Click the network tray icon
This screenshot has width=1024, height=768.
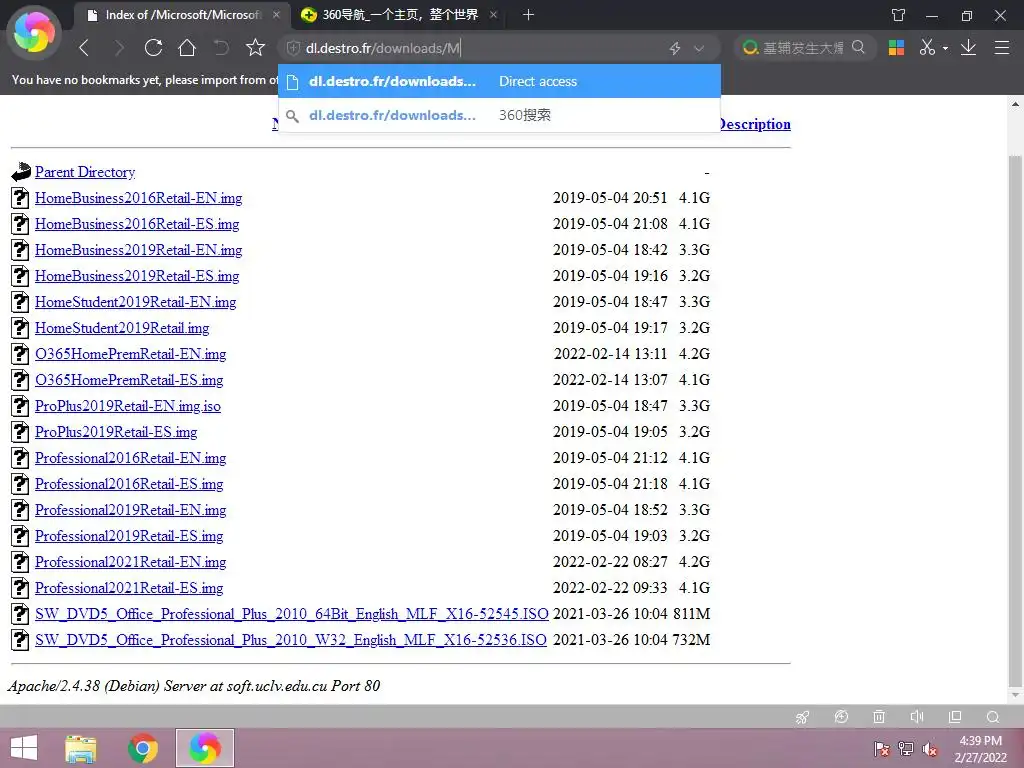click(906, 749)
